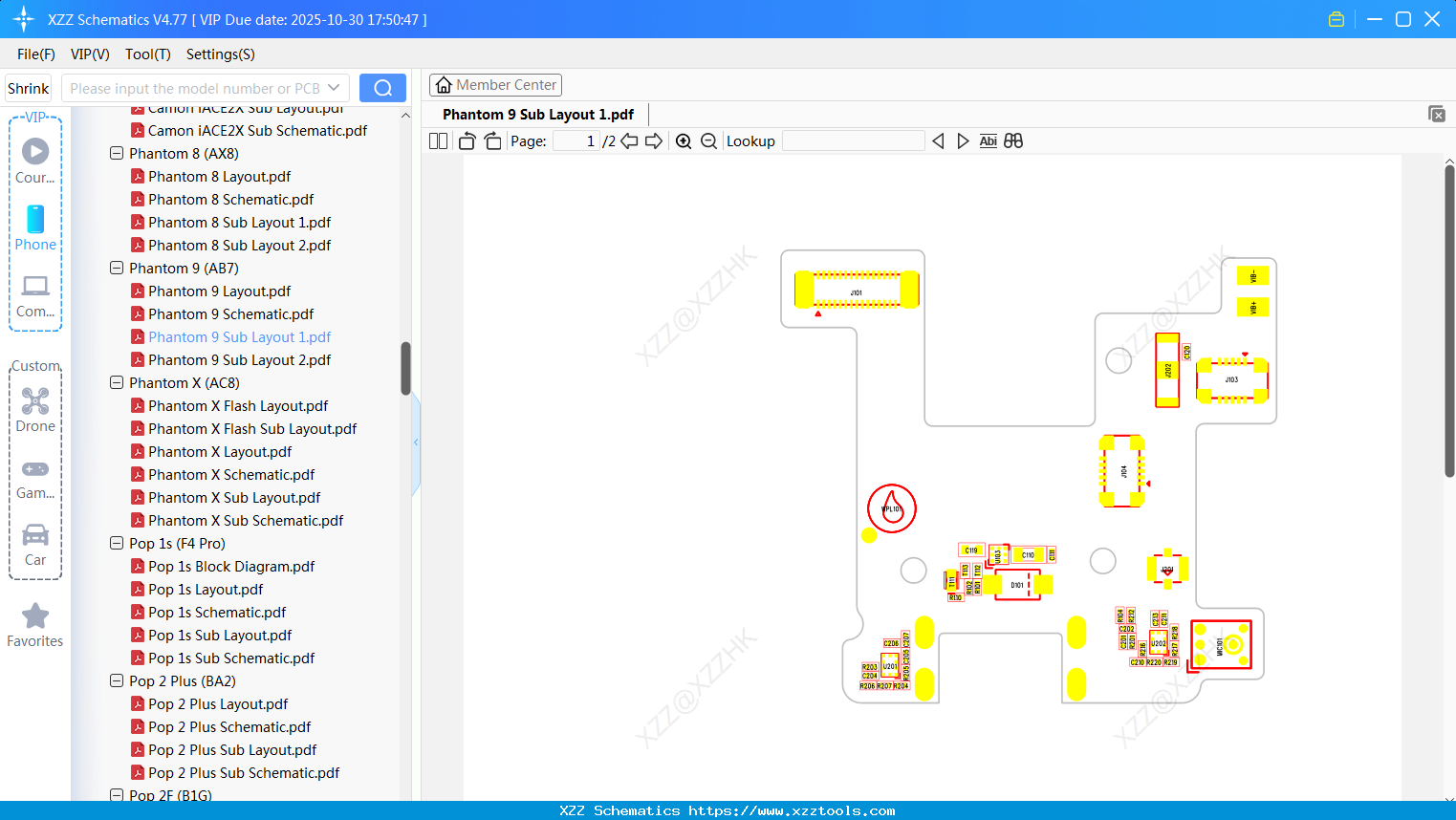Screen dimensions: 1456x820
Task: Click the file tree vertical scrollbar thumb
Action: (405, 368)
